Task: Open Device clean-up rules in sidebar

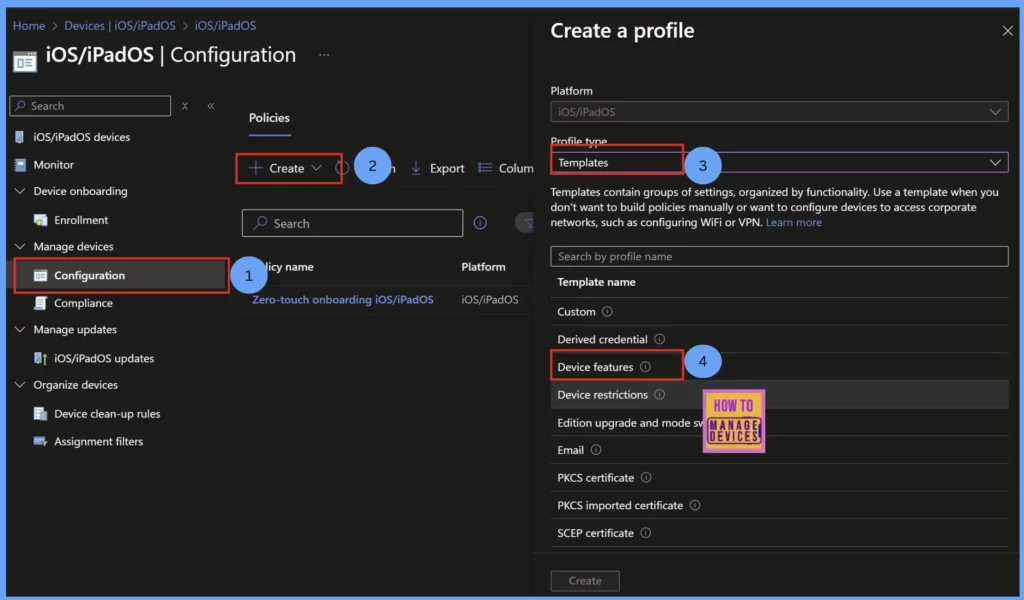Action: tap(107, 413)
